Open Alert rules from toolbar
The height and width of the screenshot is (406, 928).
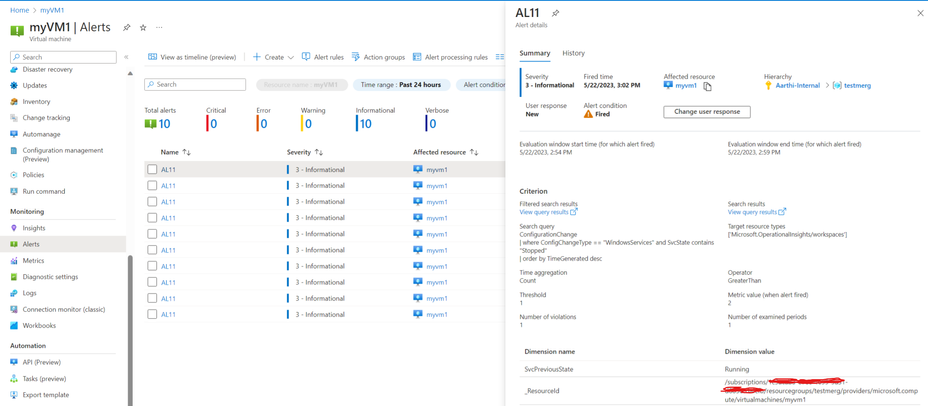[323, 57]
